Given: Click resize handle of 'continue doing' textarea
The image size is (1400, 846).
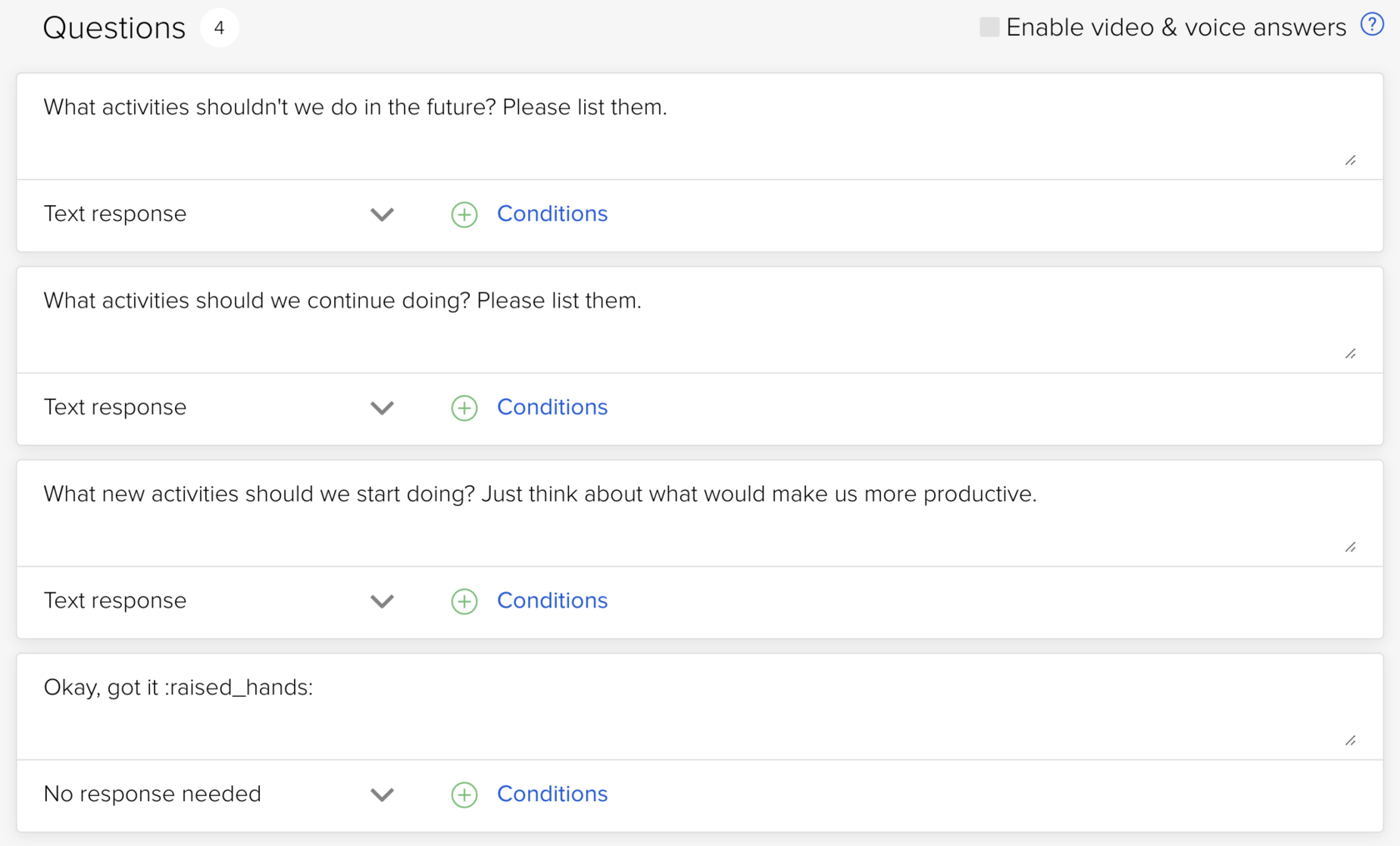Looking at the screenshot, I should pos(1350,353).
